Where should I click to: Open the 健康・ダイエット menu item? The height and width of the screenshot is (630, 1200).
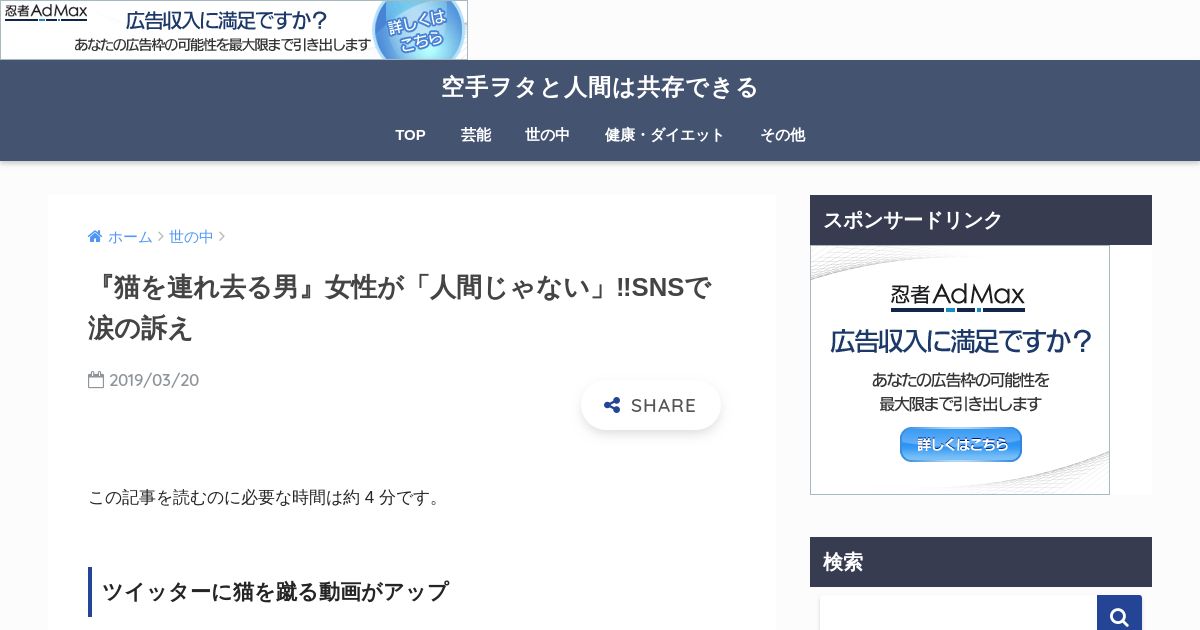coord(665,135)
